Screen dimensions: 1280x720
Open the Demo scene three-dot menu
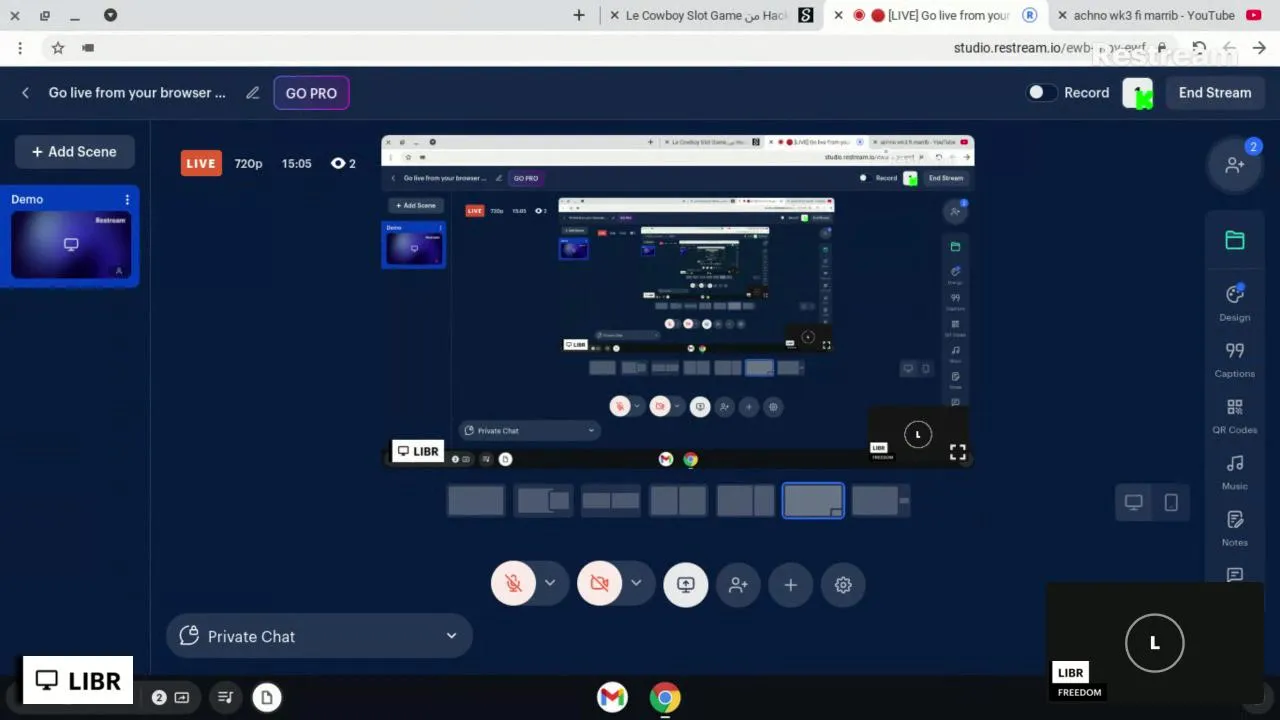[x=127, y=199]
